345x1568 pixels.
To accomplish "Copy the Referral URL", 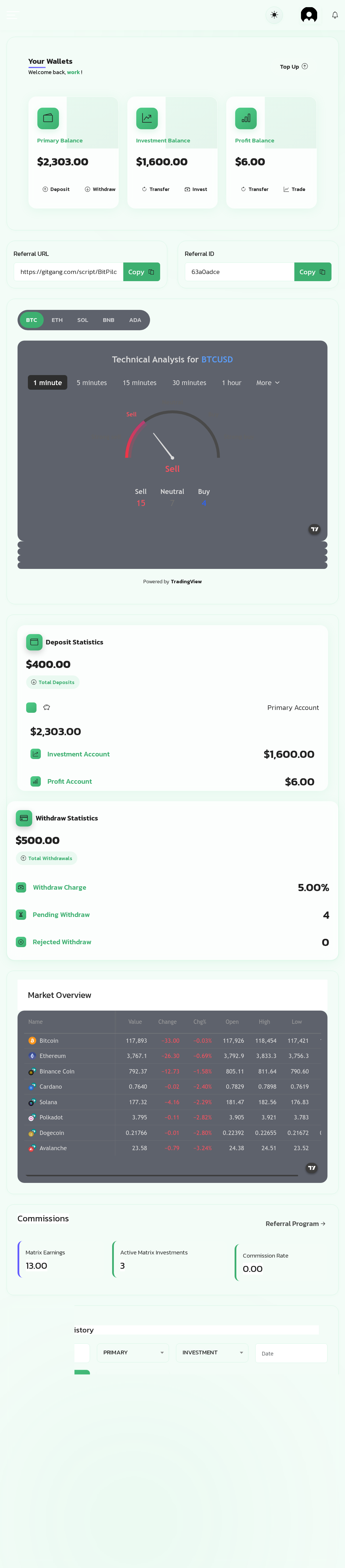I will (x=141, y=271).
